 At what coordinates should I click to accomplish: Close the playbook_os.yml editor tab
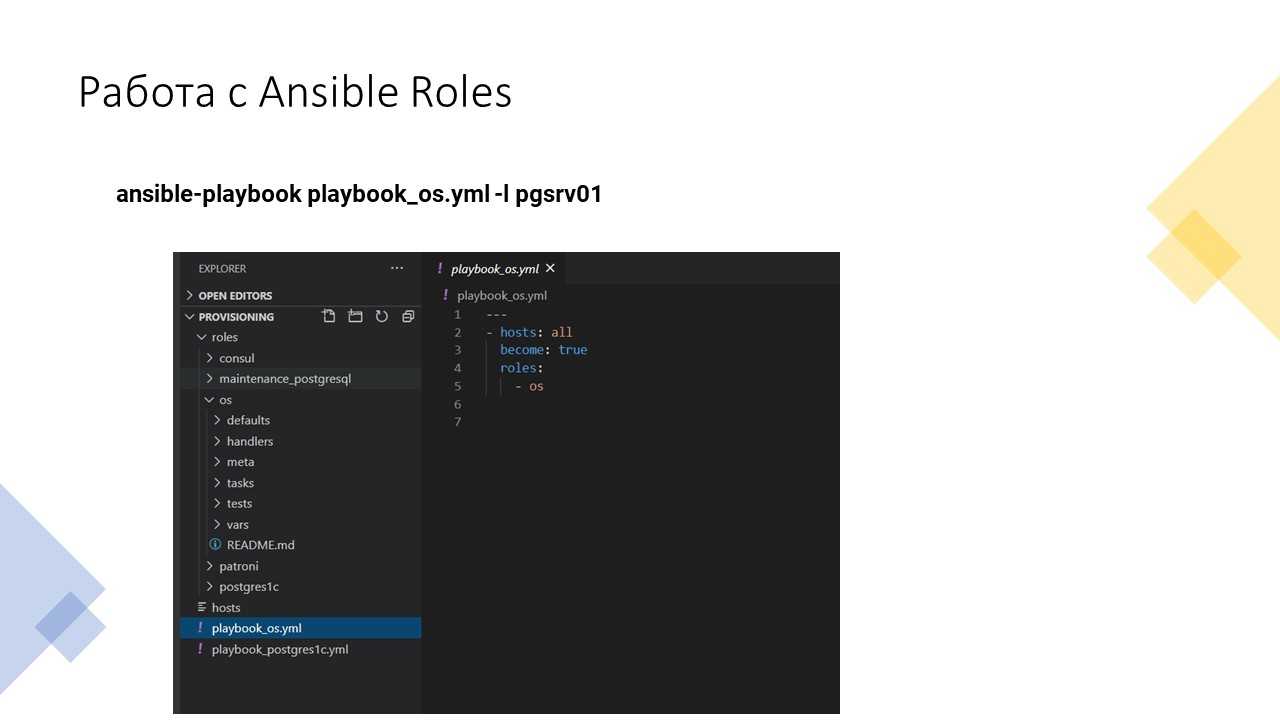550,268
